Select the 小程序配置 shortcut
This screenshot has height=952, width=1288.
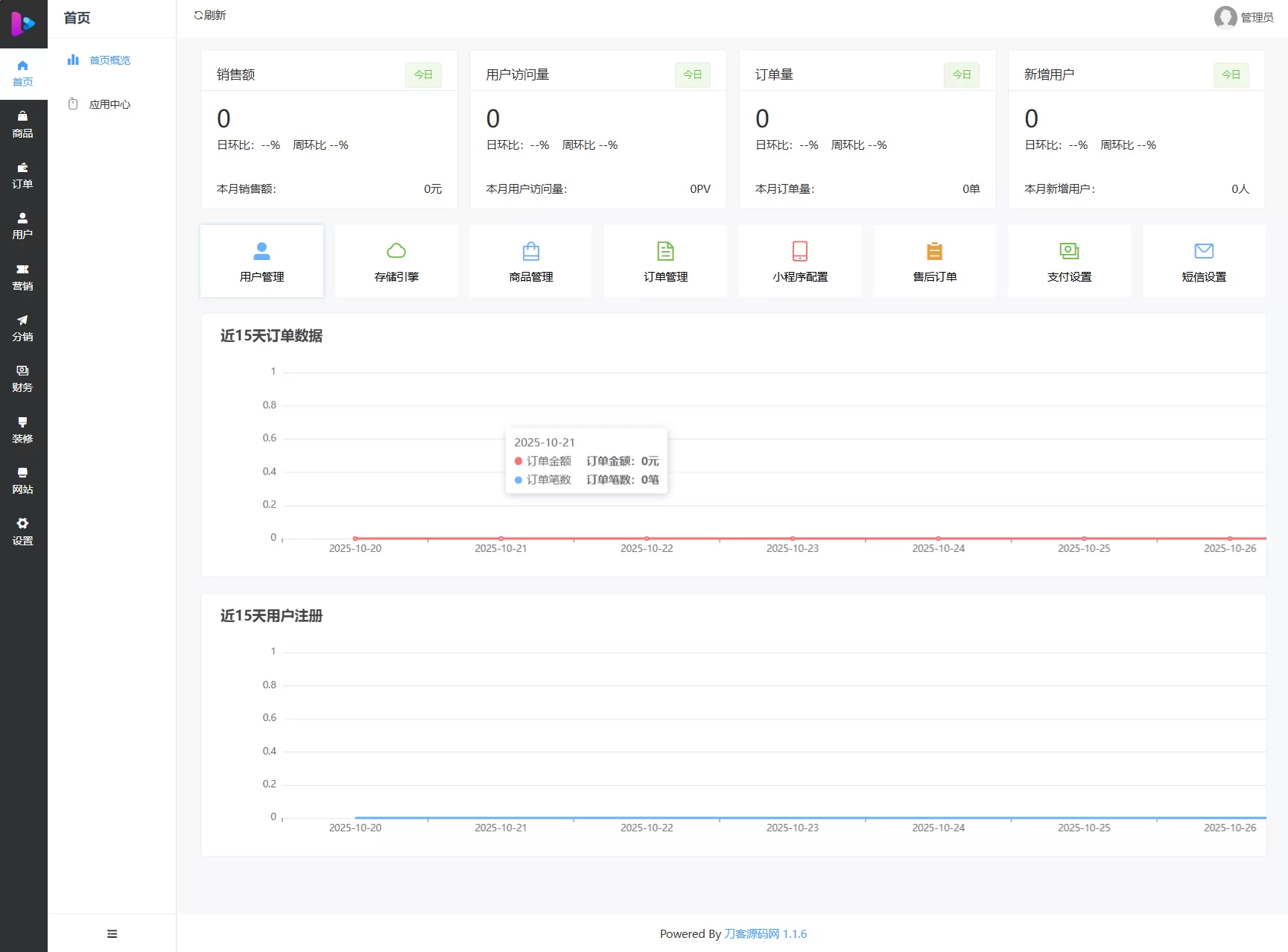[x=799, y=261]
